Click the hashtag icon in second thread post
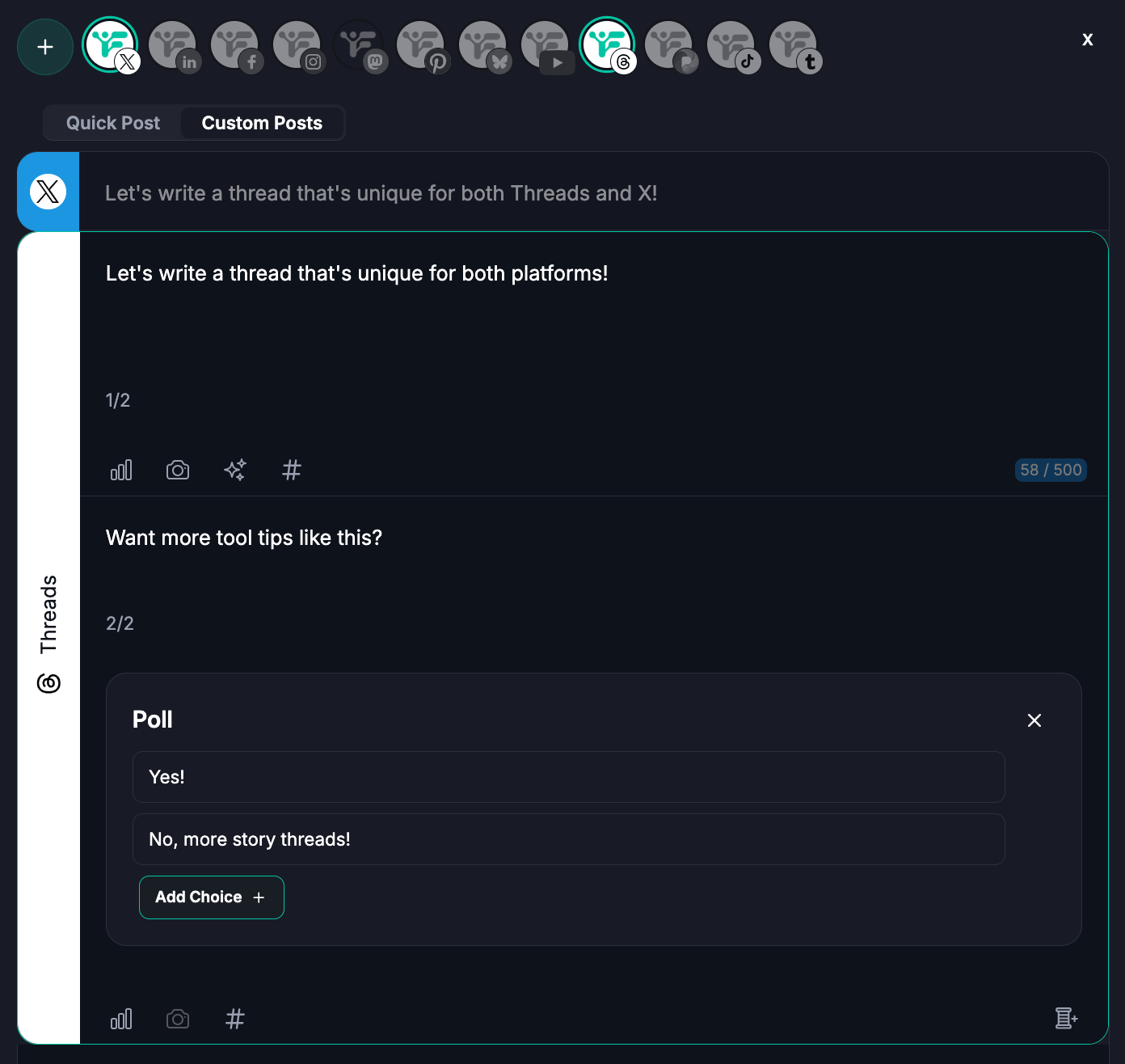The height and width of the screenshot is (1064, 1125). click(x=235, y=1019)
